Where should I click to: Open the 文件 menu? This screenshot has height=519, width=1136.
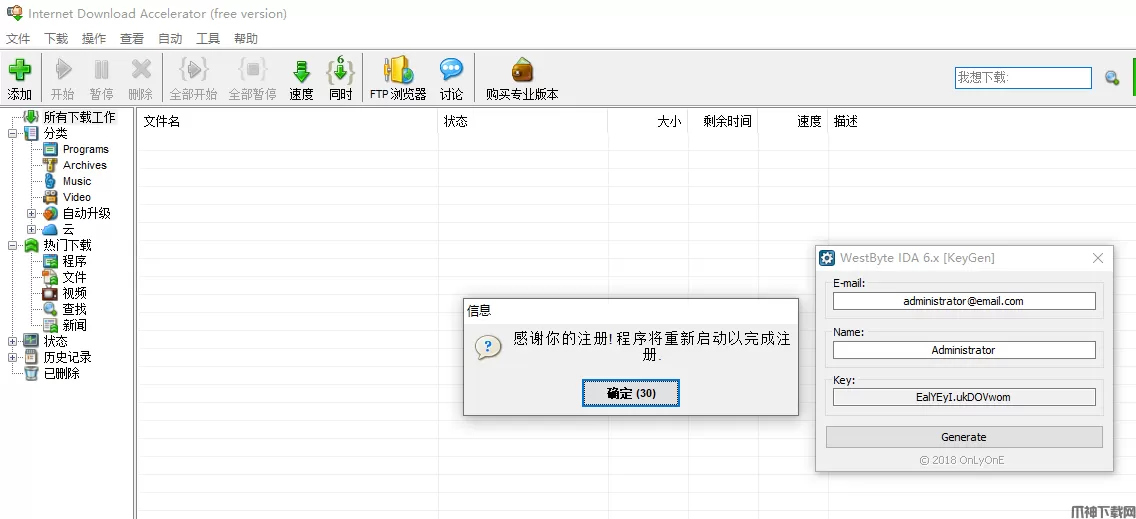[x=18, y=38]
